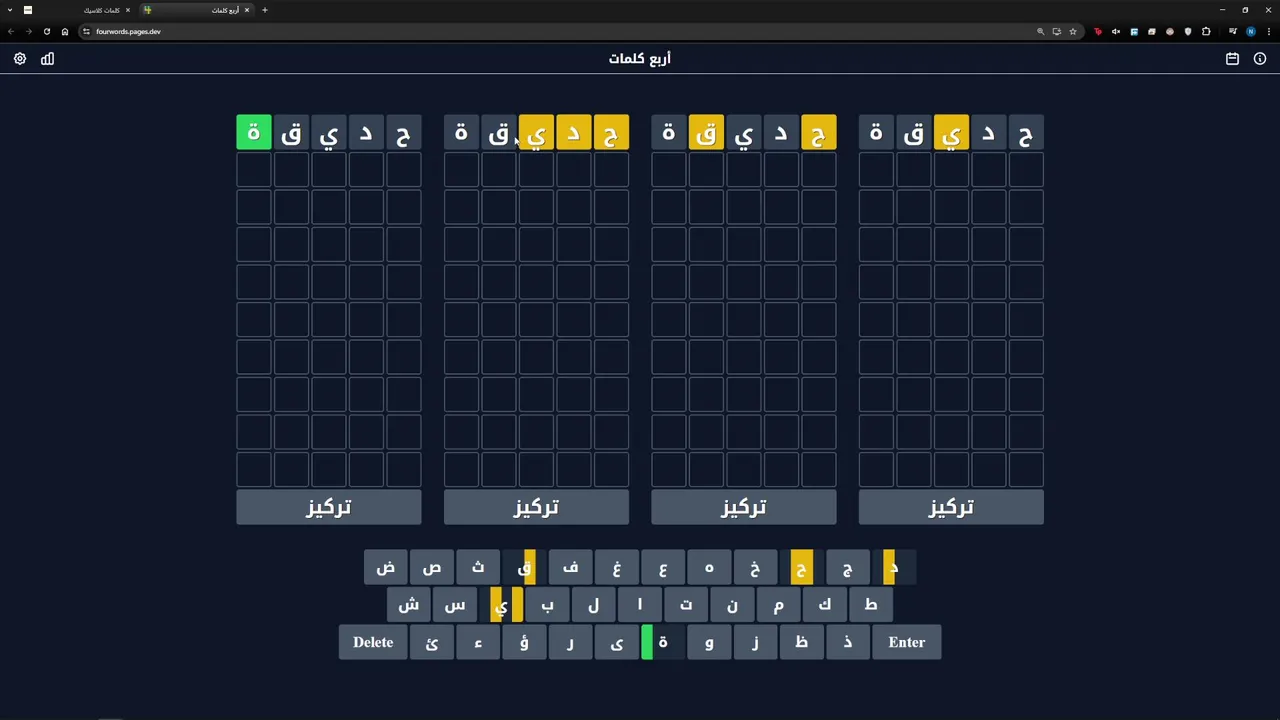Image resolution: width=1280 pixels, height=720 pixels.
Task: Tap the ش key on the keyboard
Action: tap(409, 605)
